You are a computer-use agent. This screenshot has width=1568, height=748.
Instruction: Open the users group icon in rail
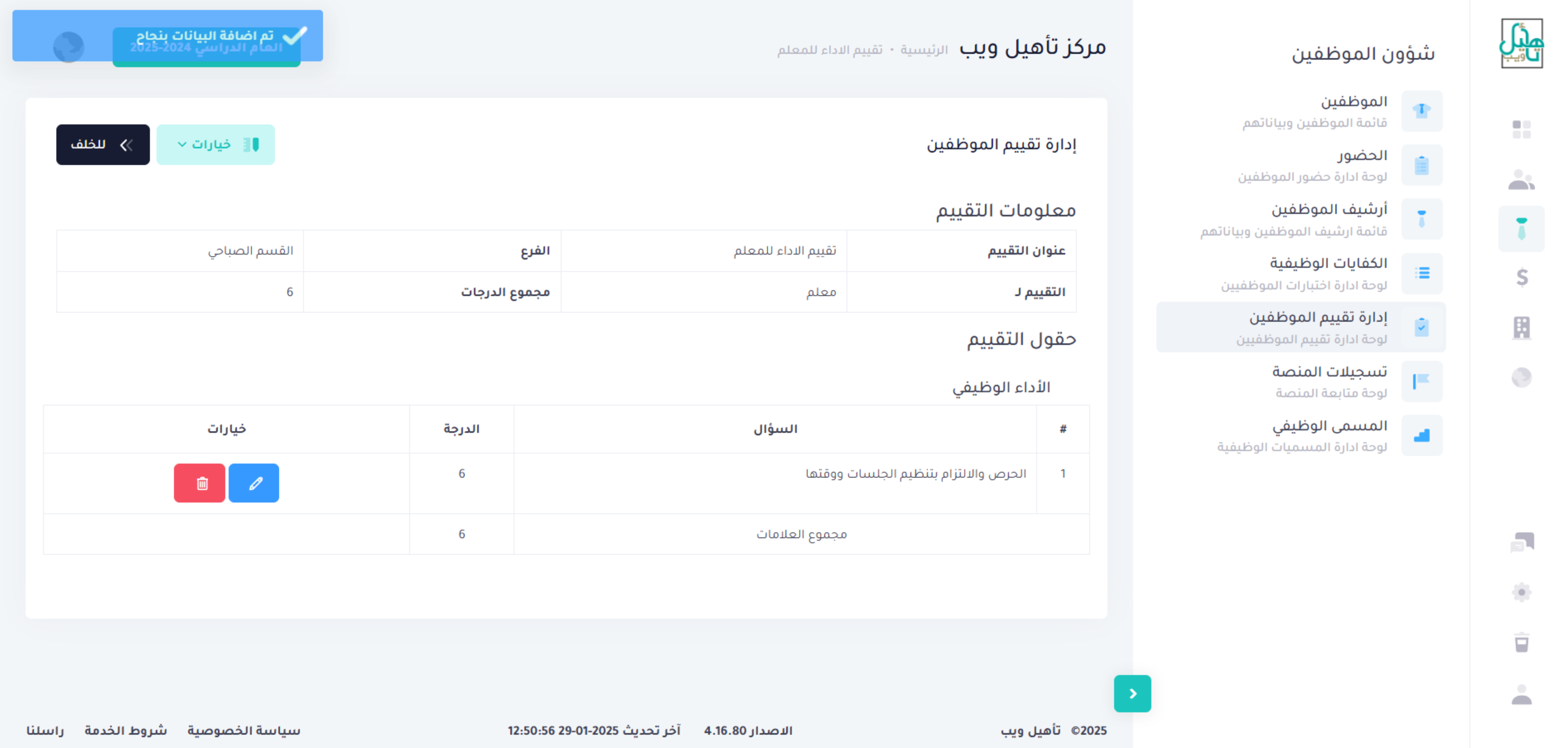pyautogui.click(x=1521, y=179)
